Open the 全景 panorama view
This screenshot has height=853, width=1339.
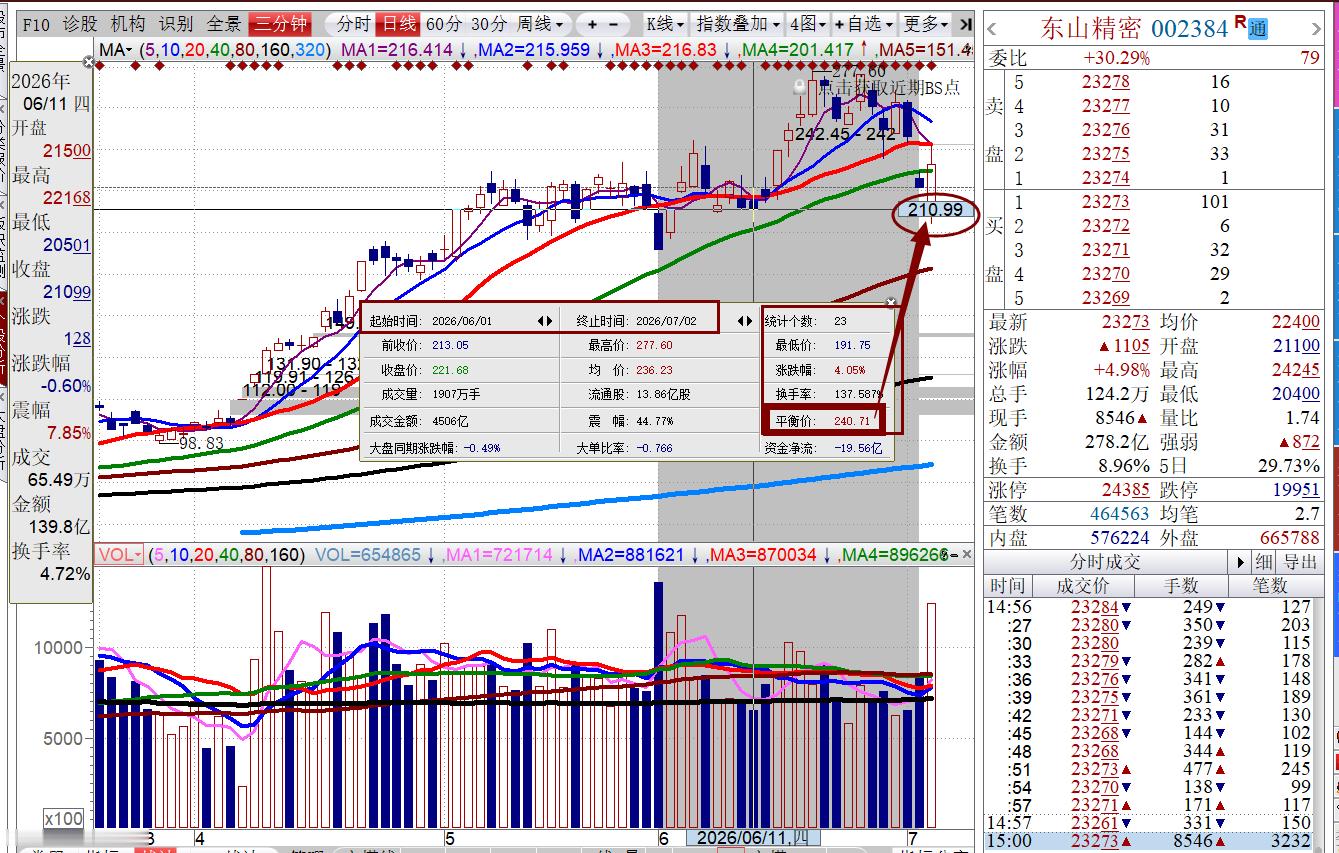224,24
